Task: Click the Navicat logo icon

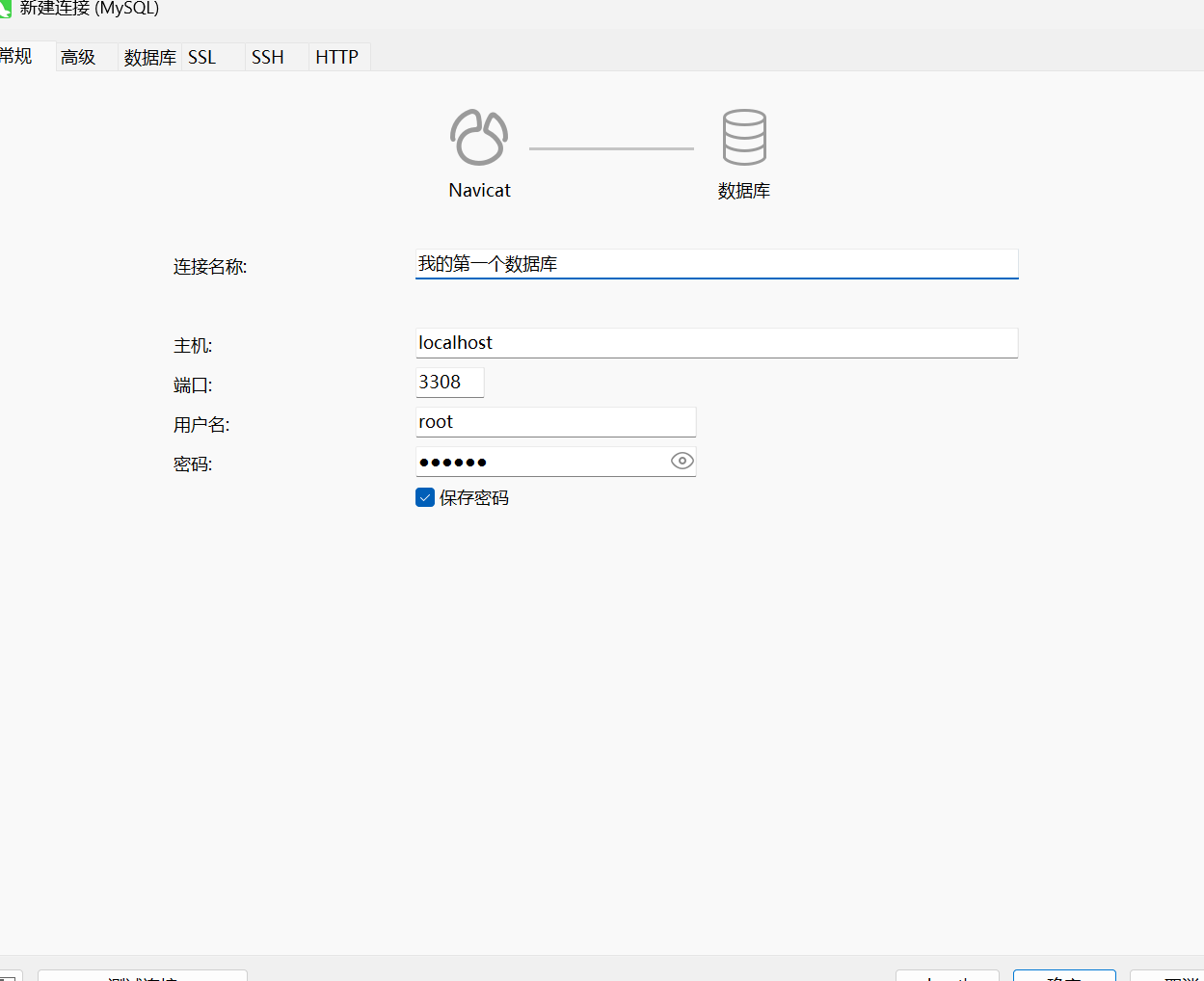Action: coord(479,138)
